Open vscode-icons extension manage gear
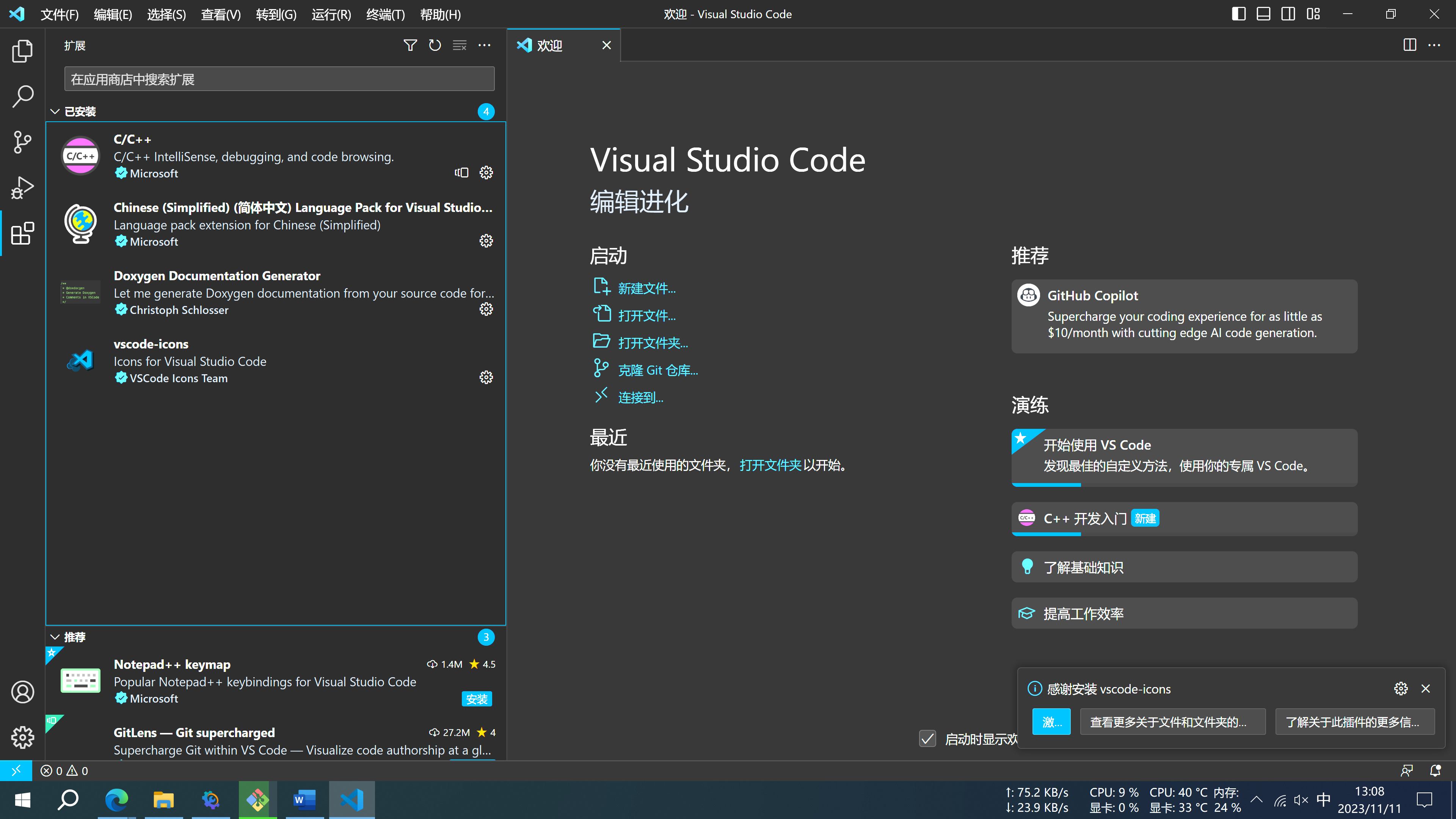Screen dimensions: 1456x819 (x=486, y=377)
